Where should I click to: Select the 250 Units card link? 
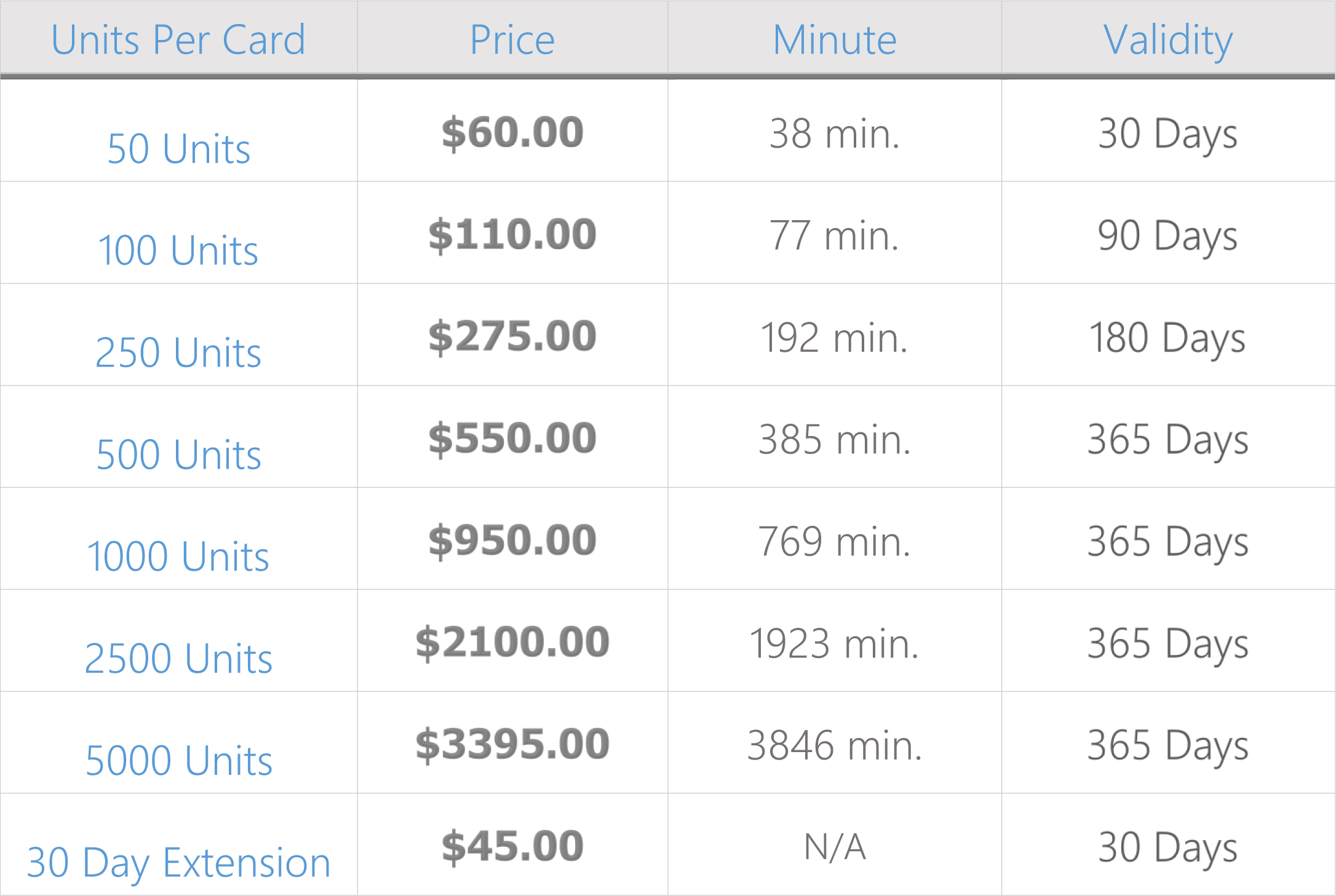pos(178,353)
